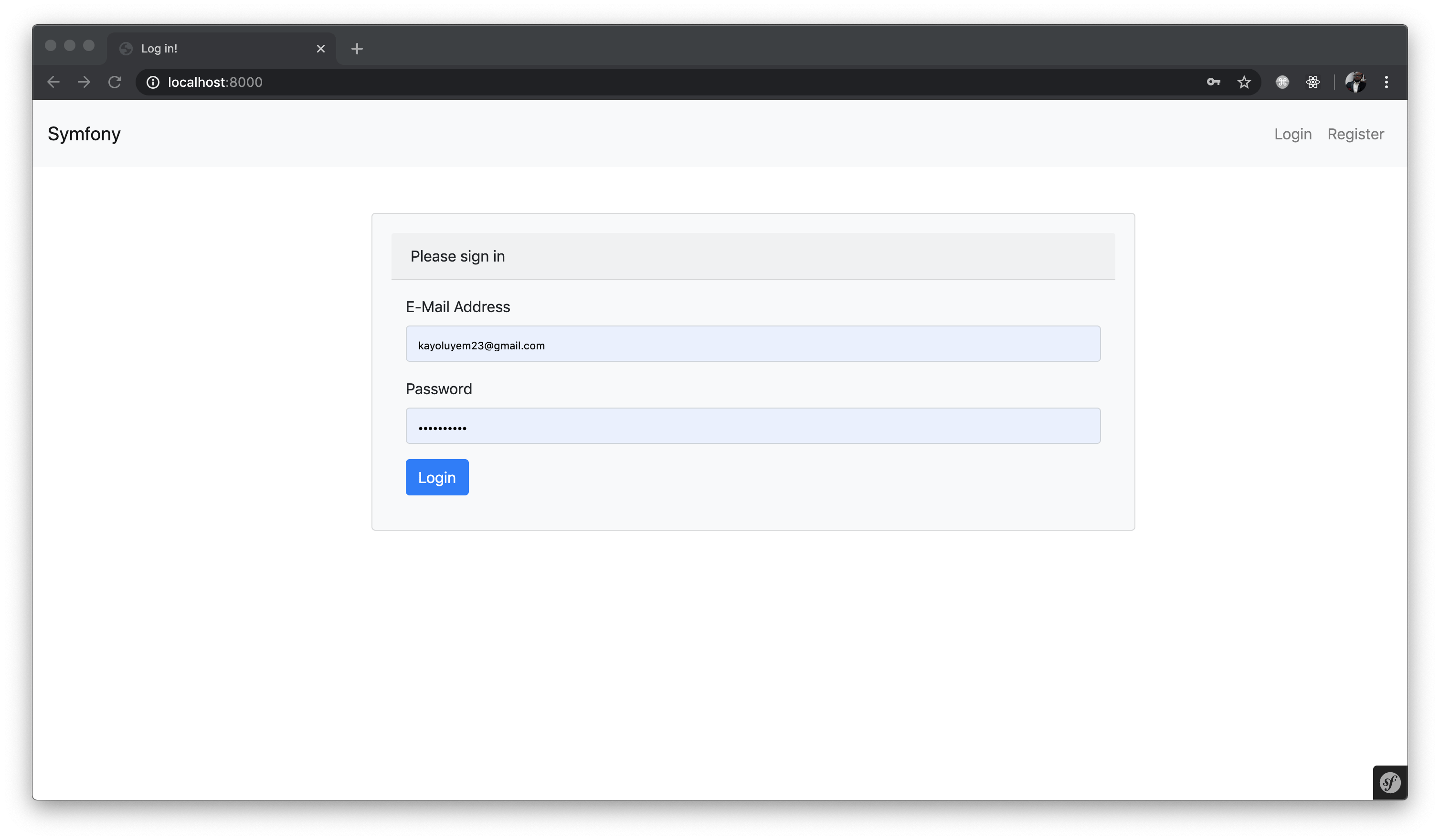
Task: Reload the current page
Action: (x=115, y=82)
